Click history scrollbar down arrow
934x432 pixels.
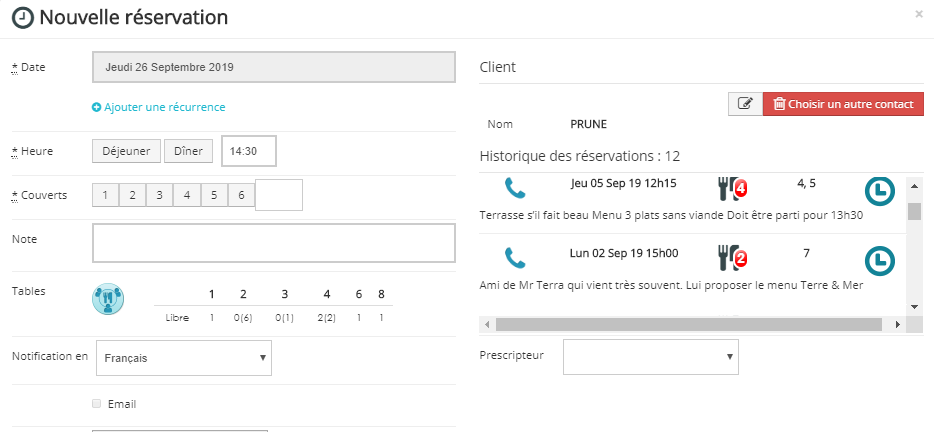[914, 306]
